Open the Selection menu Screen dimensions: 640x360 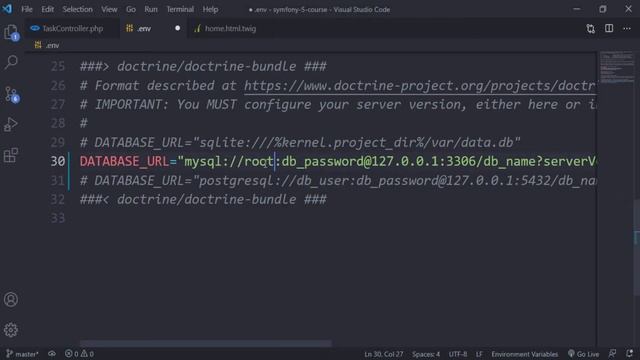point(77,9)
